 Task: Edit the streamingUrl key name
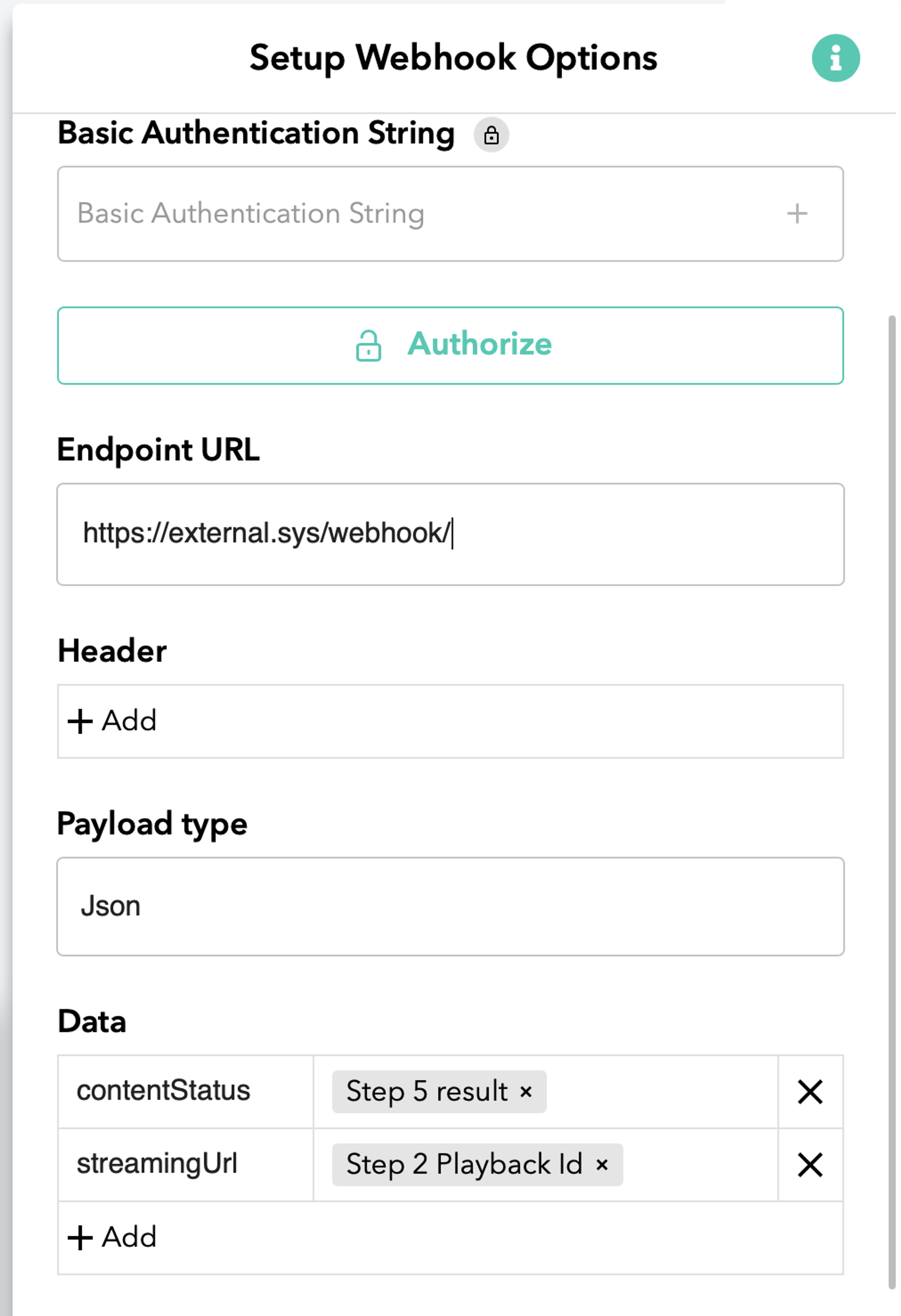(157, 1164)
